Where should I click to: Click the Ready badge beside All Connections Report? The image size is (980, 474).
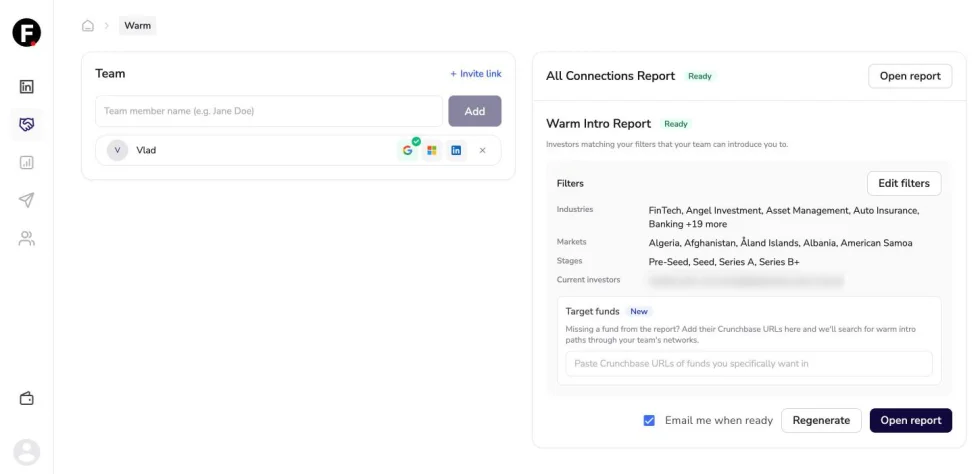point(700,76)
